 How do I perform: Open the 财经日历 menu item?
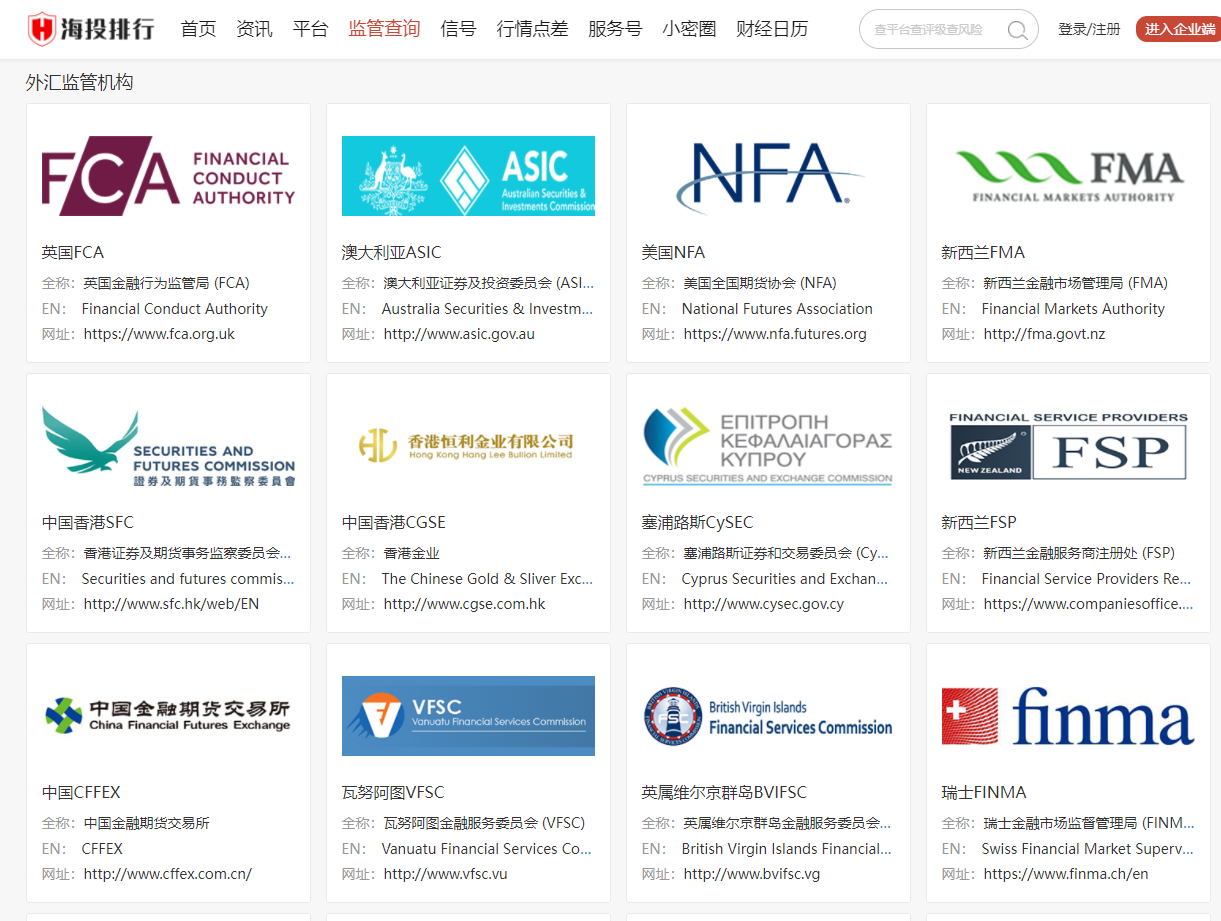772,29
